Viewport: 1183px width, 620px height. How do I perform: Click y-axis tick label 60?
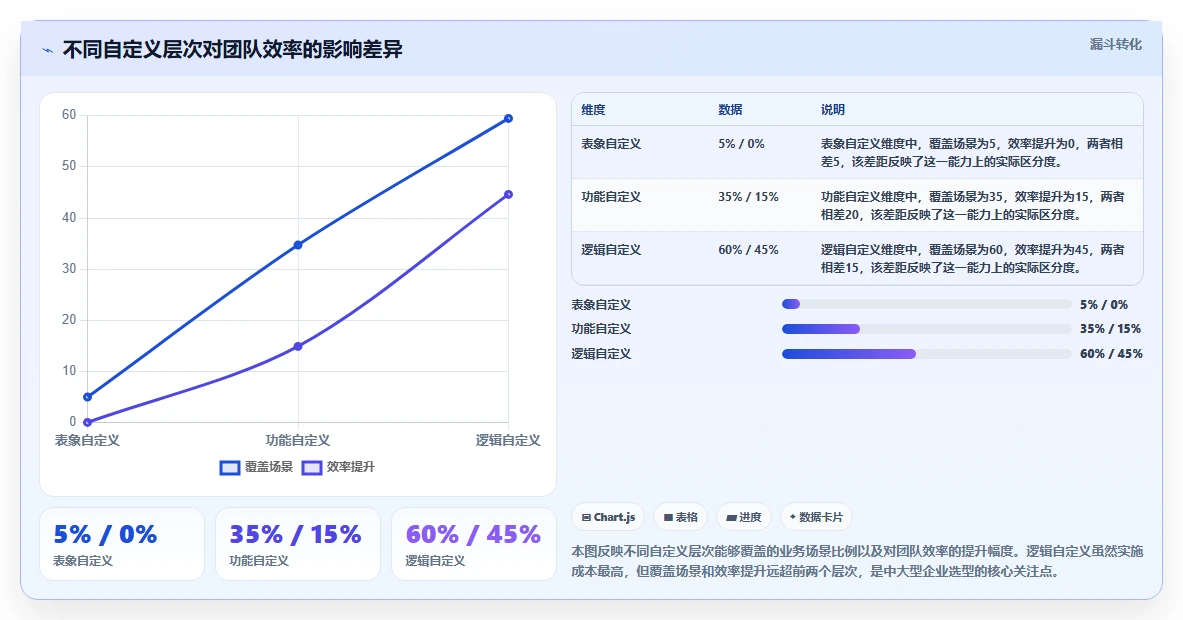[69, 115]
